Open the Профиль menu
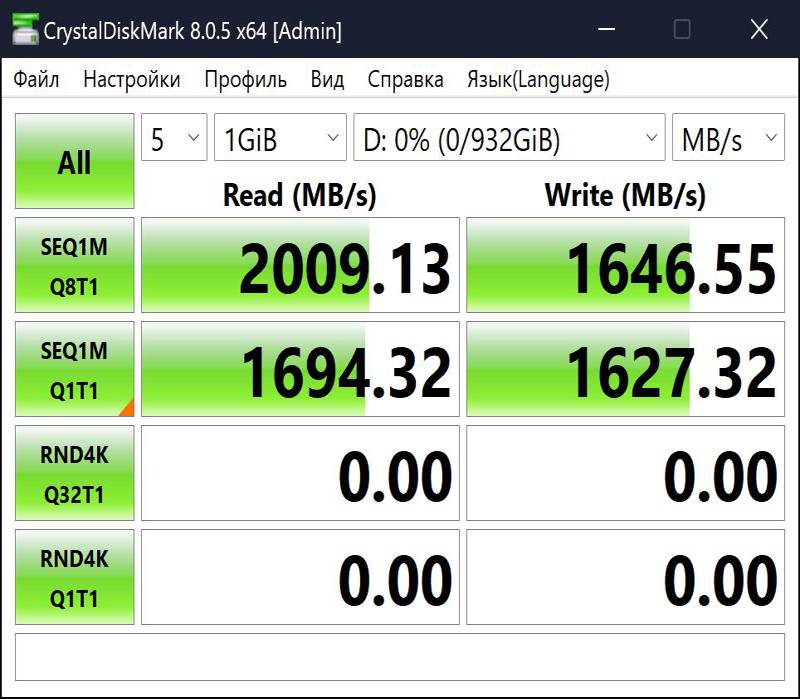The image size is (800, 699). 245,80
